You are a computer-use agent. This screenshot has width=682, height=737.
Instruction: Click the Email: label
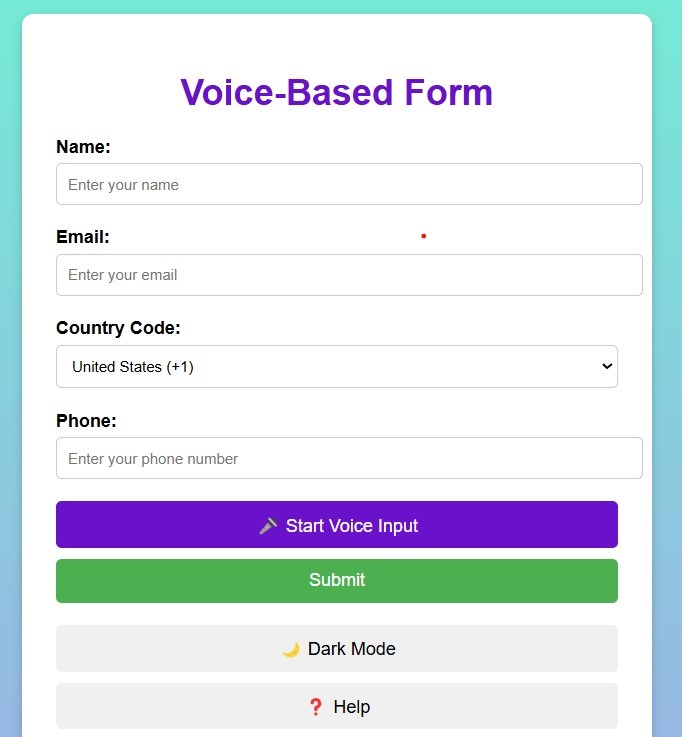coord(83,237)
